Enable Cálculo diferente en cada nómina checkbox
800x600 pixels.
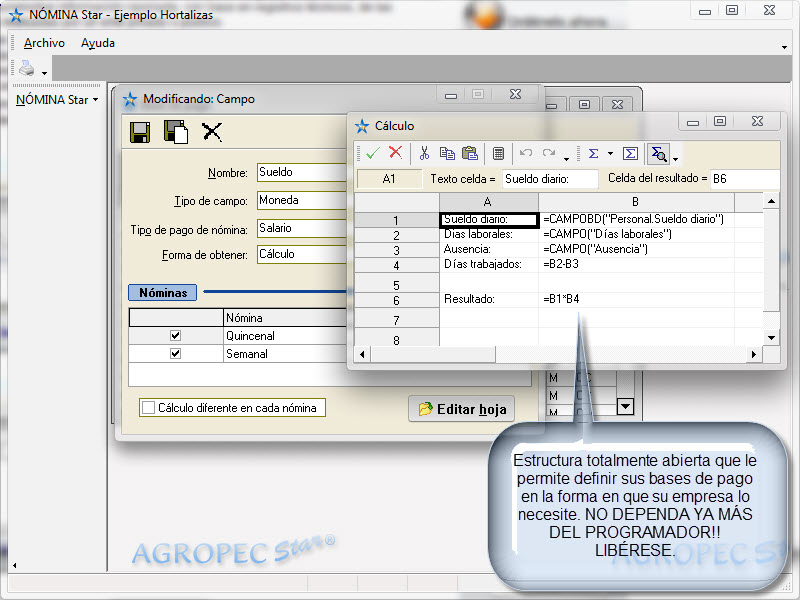point(148,408)
